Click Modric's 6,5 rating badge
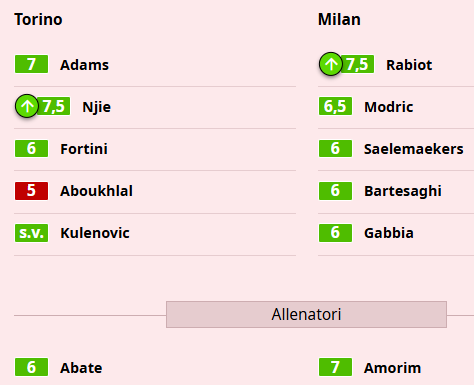This screenshot has width=474, height=385. coord(335,106)
